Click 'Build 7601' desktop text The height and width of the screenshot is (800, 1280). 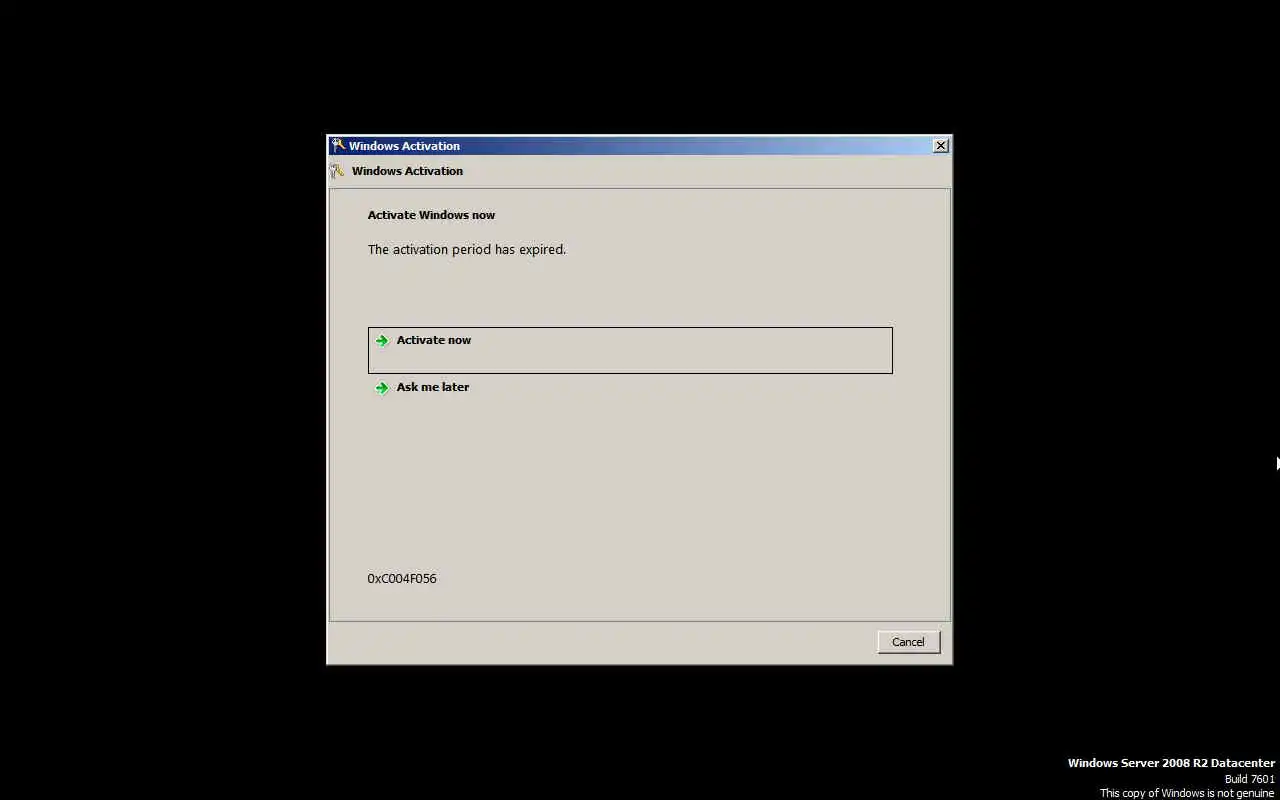tap(1250, 779)
